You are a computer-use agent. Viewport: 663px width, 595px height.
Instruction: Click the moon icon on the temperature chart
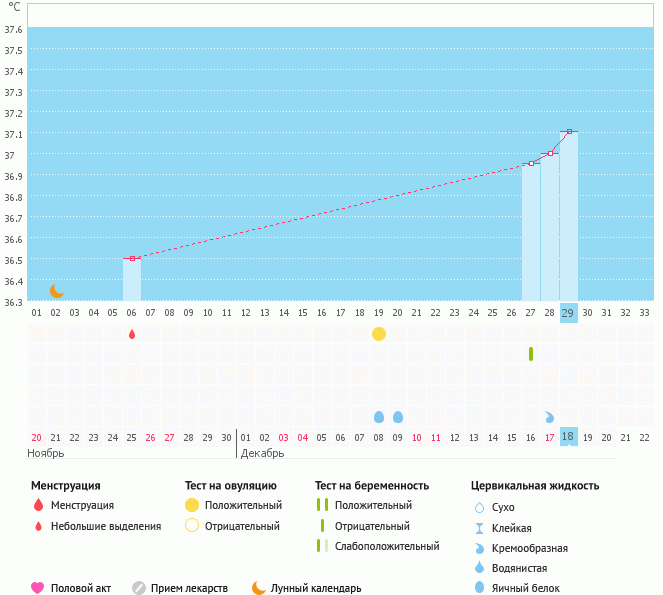(x=57, y=290)
